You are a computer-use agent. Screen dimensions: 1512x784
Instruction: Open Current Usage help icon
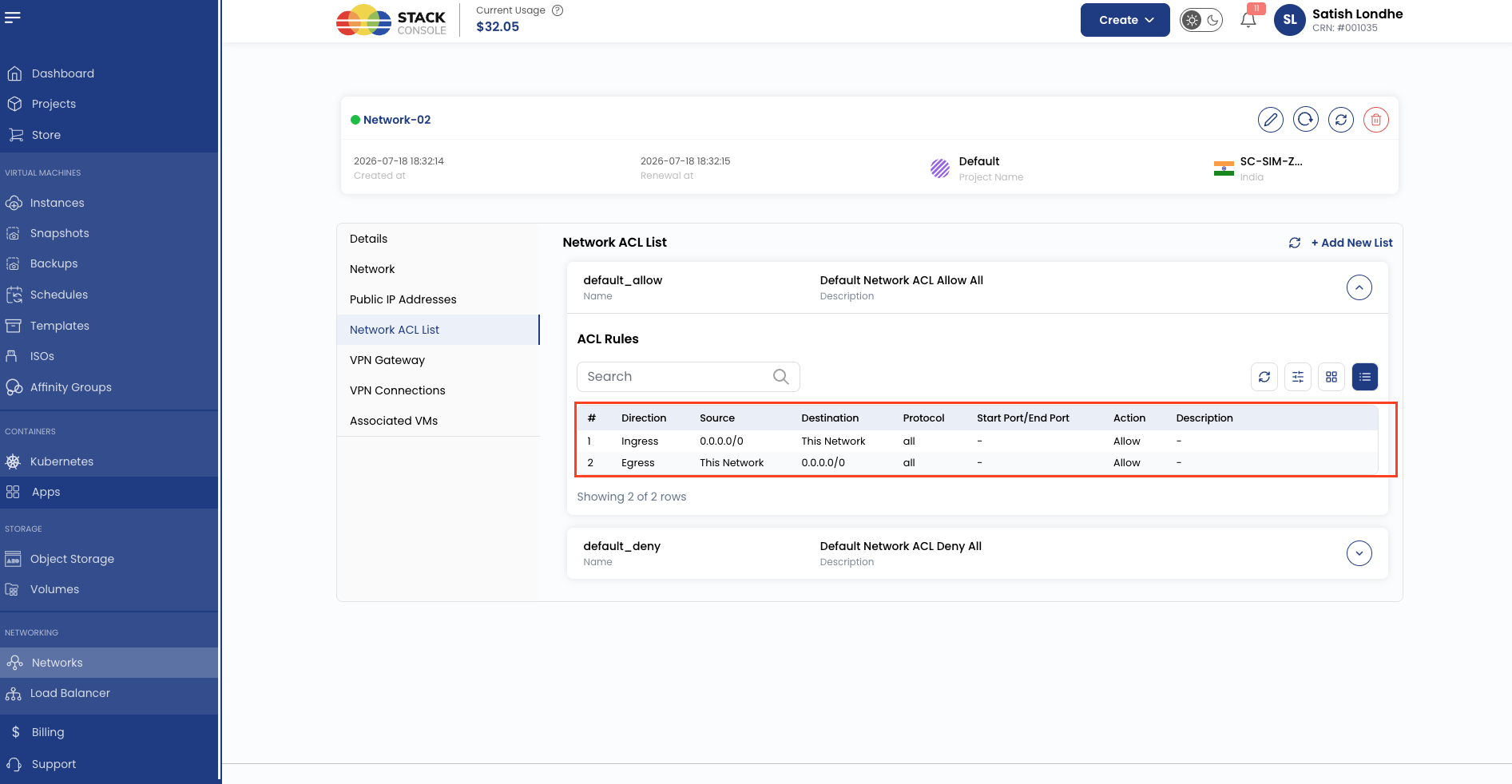(558, 10)
